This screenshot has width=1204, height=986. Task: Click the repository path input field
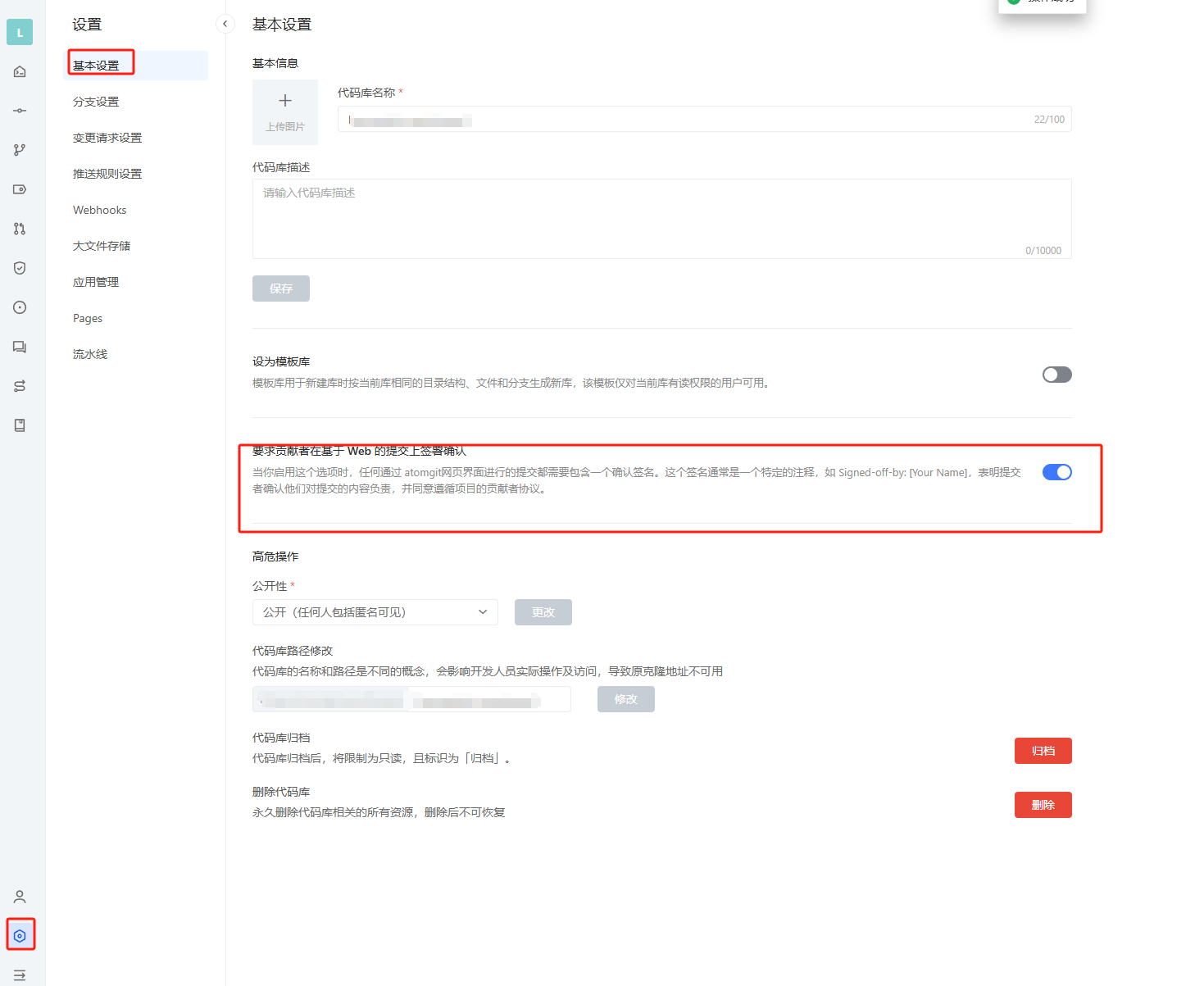point(411,699)
